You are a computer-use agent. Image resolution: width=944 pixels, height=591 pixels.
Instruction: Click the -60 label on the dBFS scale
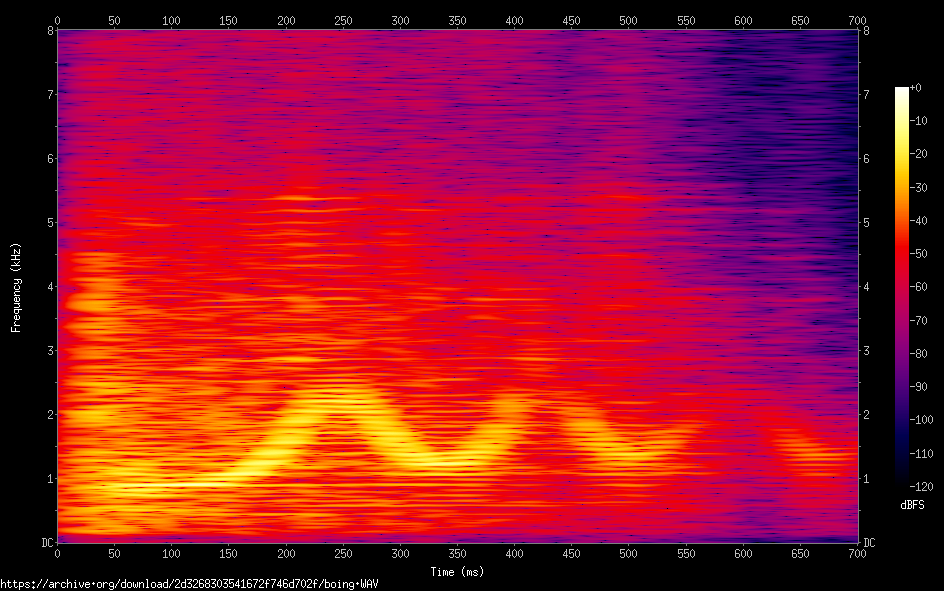tap(918, 287)
